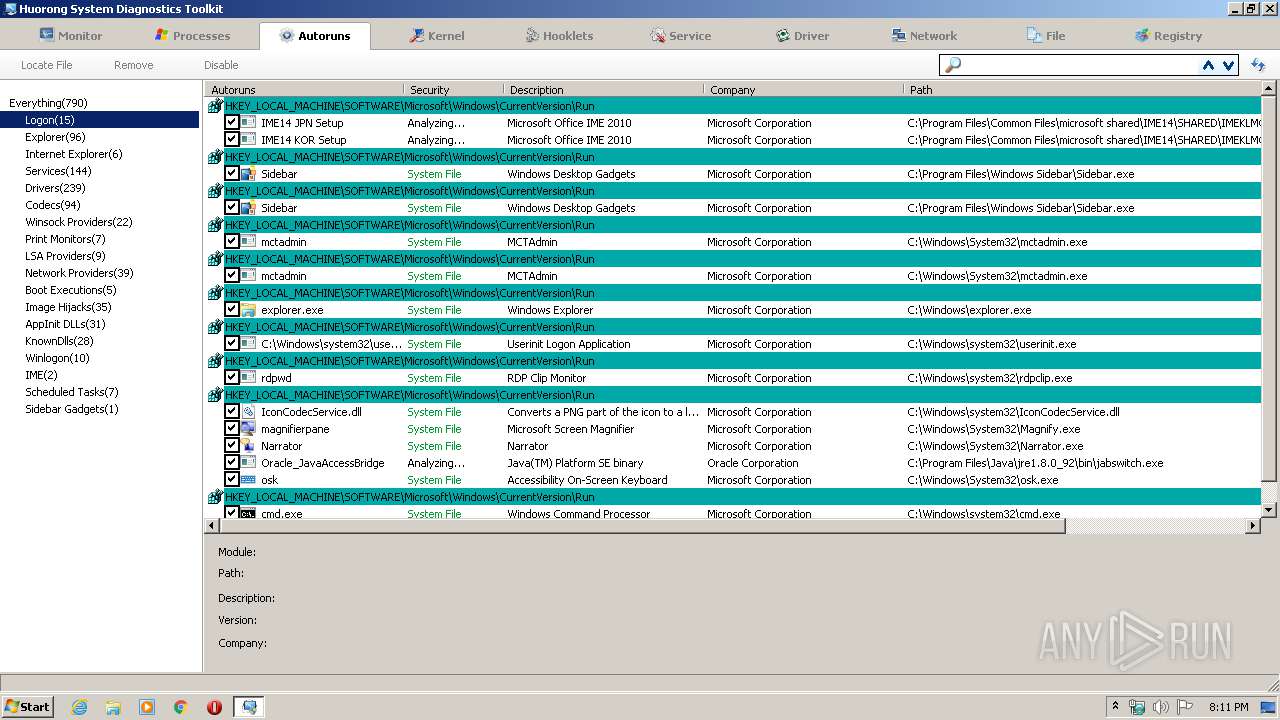Select LSA Providers(9) category
This screenshot has height=720, width=1280.
tap(65, 256)
